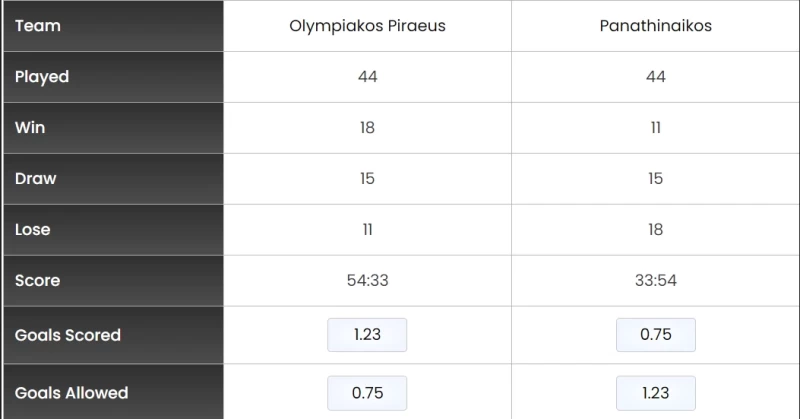Viewport: 800px width, 419px height.
Task: Click Panathinaikos score 33:54 cell
Action: click(x=655, y=281)
